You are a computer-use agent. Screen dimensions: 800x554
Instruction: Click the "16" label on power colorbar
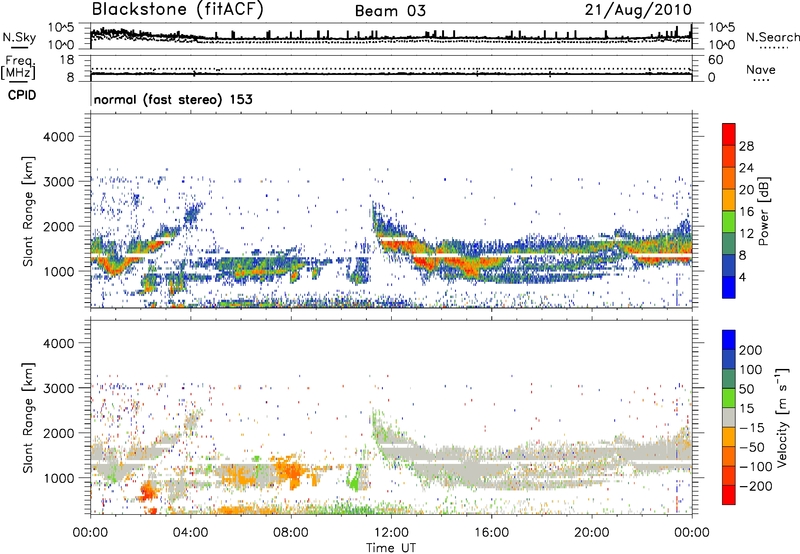pyautogui.click(x=746, y=212)
